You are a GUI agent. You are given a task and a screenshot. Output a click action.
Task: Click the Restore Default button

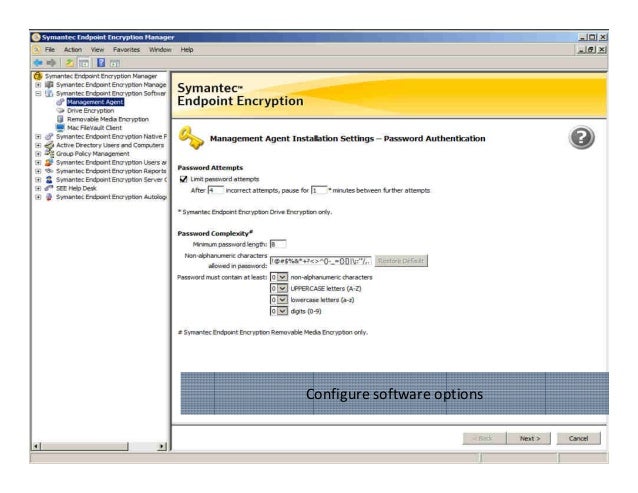click(401, 261)
